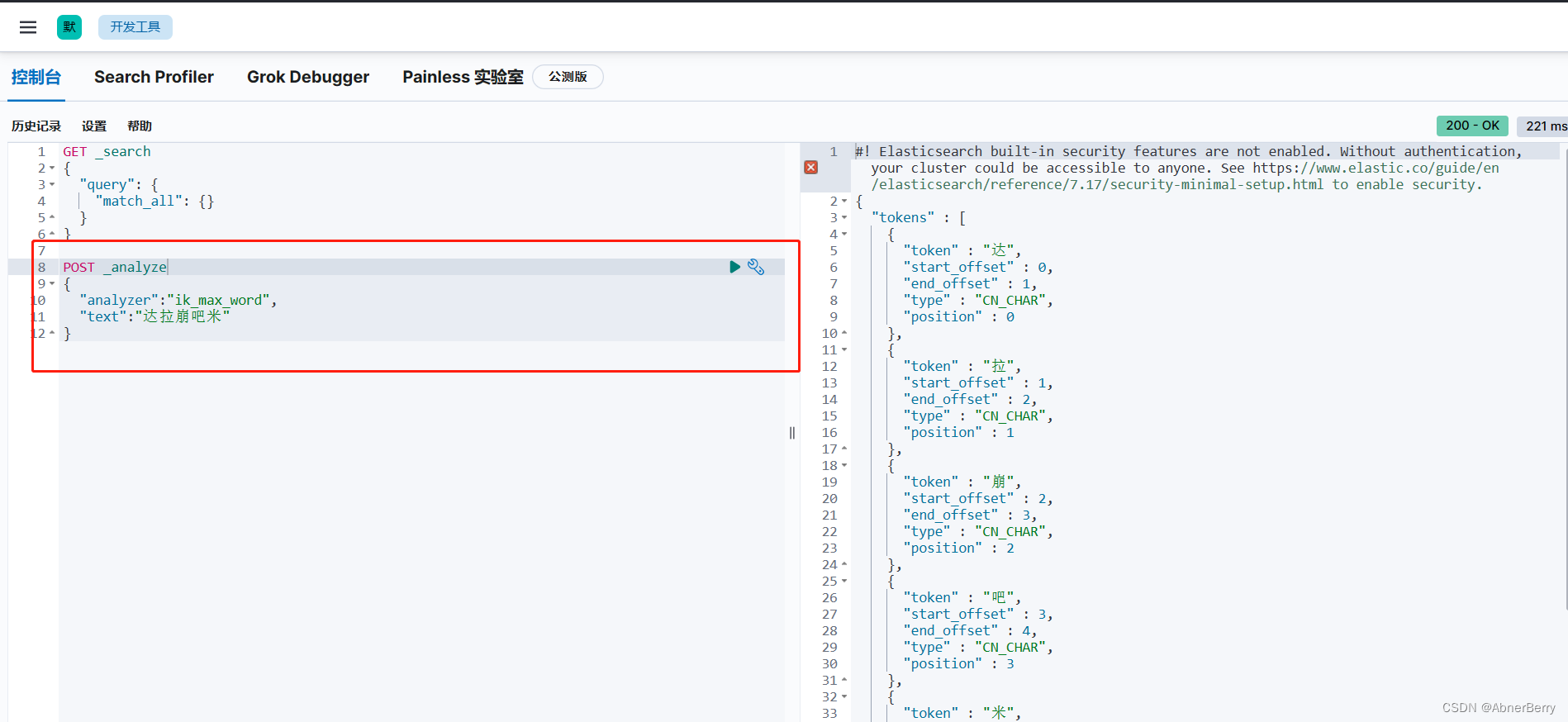Screen dimensions: 1568x722
Task: Click the pane resize divider handle
Action: (x=792, y=433)
